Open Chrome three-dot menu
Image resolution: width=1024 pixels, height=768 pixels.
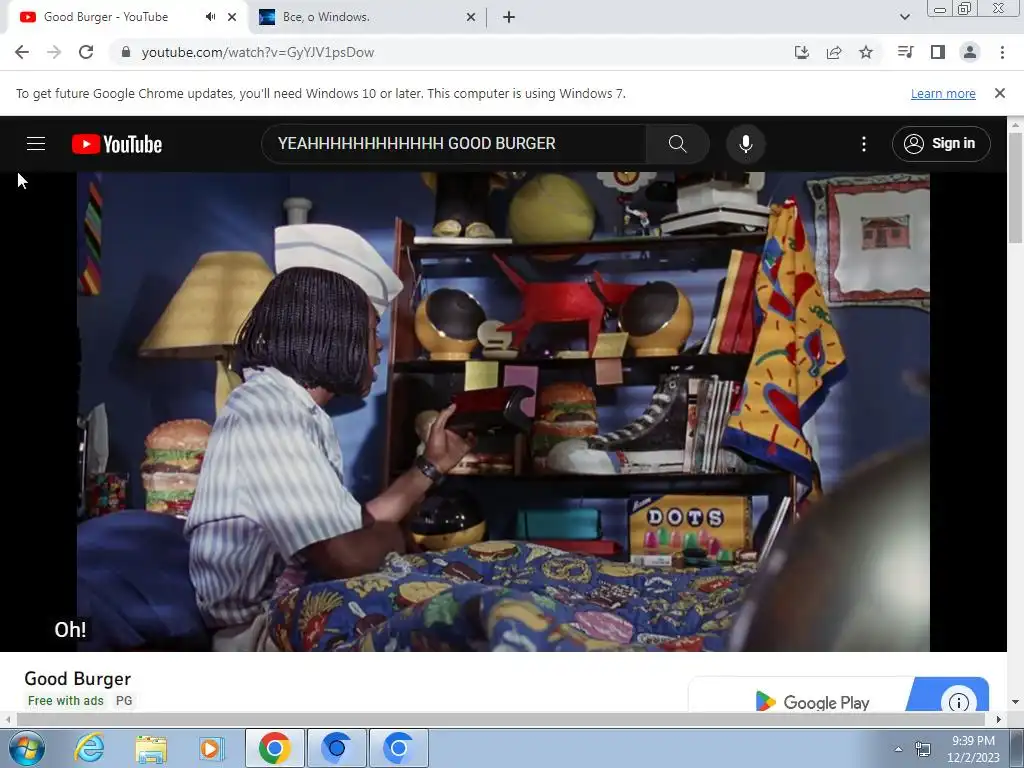click(1002, 52)
